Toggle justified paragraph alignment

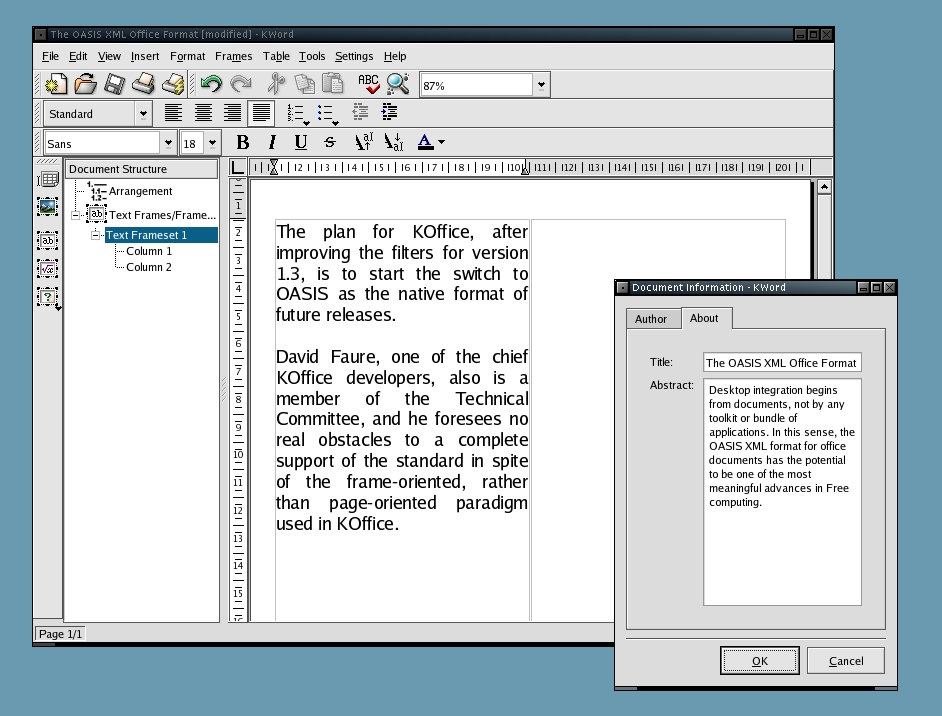261,114
